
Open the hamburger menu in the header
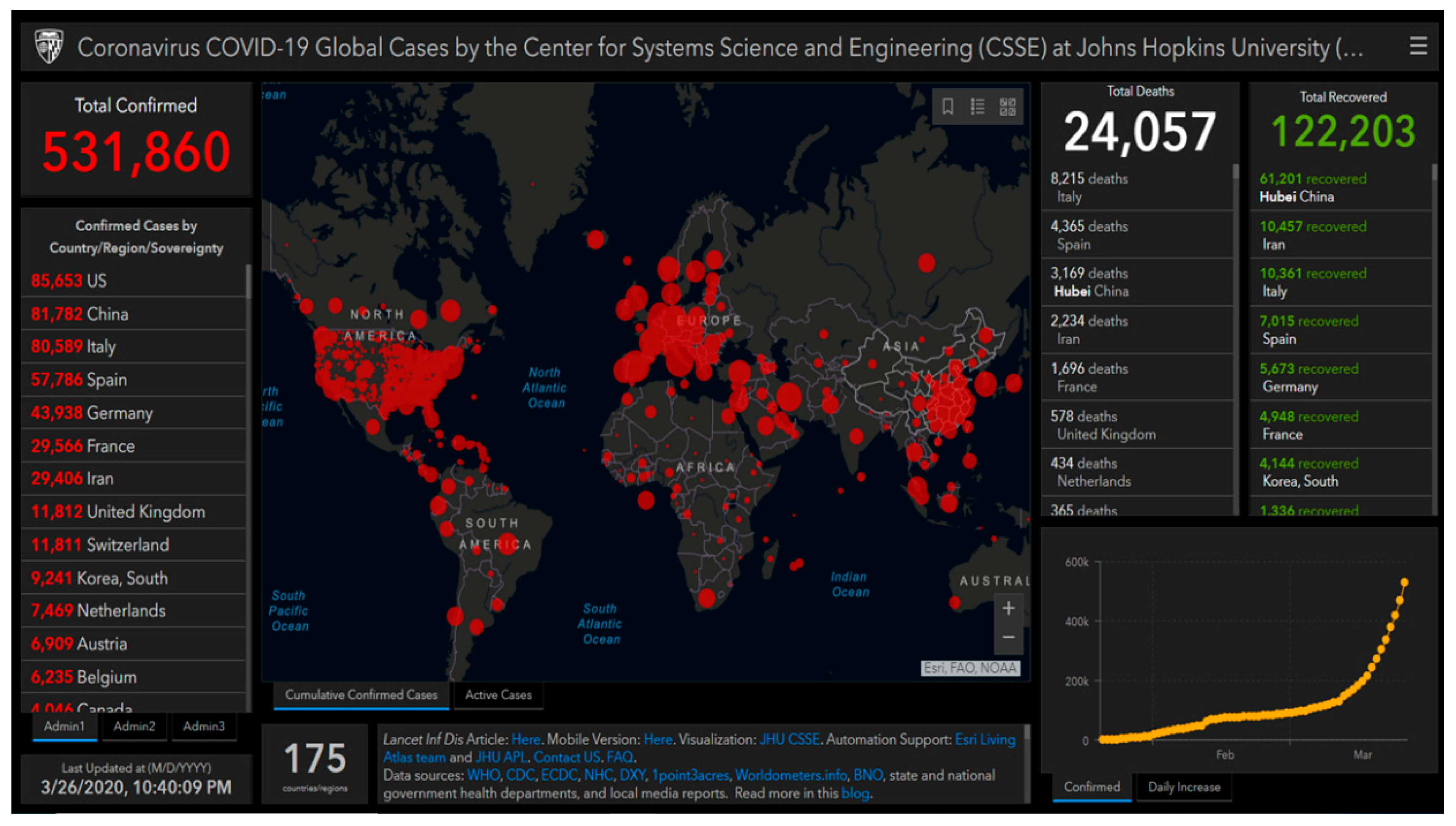coord(1418,47)
